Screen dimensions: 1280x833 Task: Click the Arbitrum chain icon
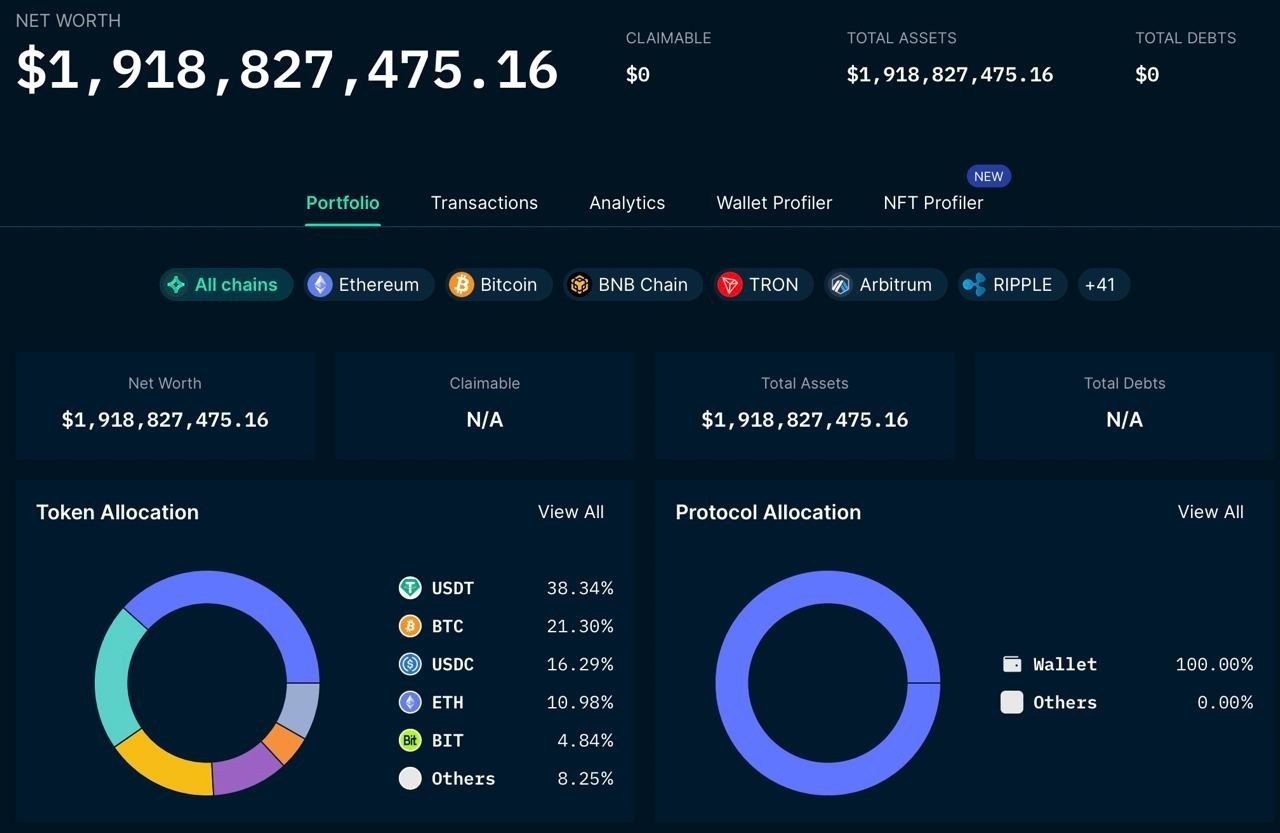click(840, 285)
